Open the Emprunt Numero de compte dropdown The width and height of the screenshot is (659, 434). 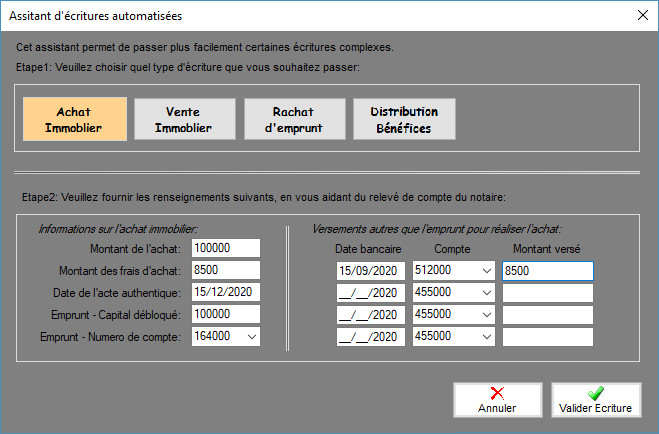[250, 337]
